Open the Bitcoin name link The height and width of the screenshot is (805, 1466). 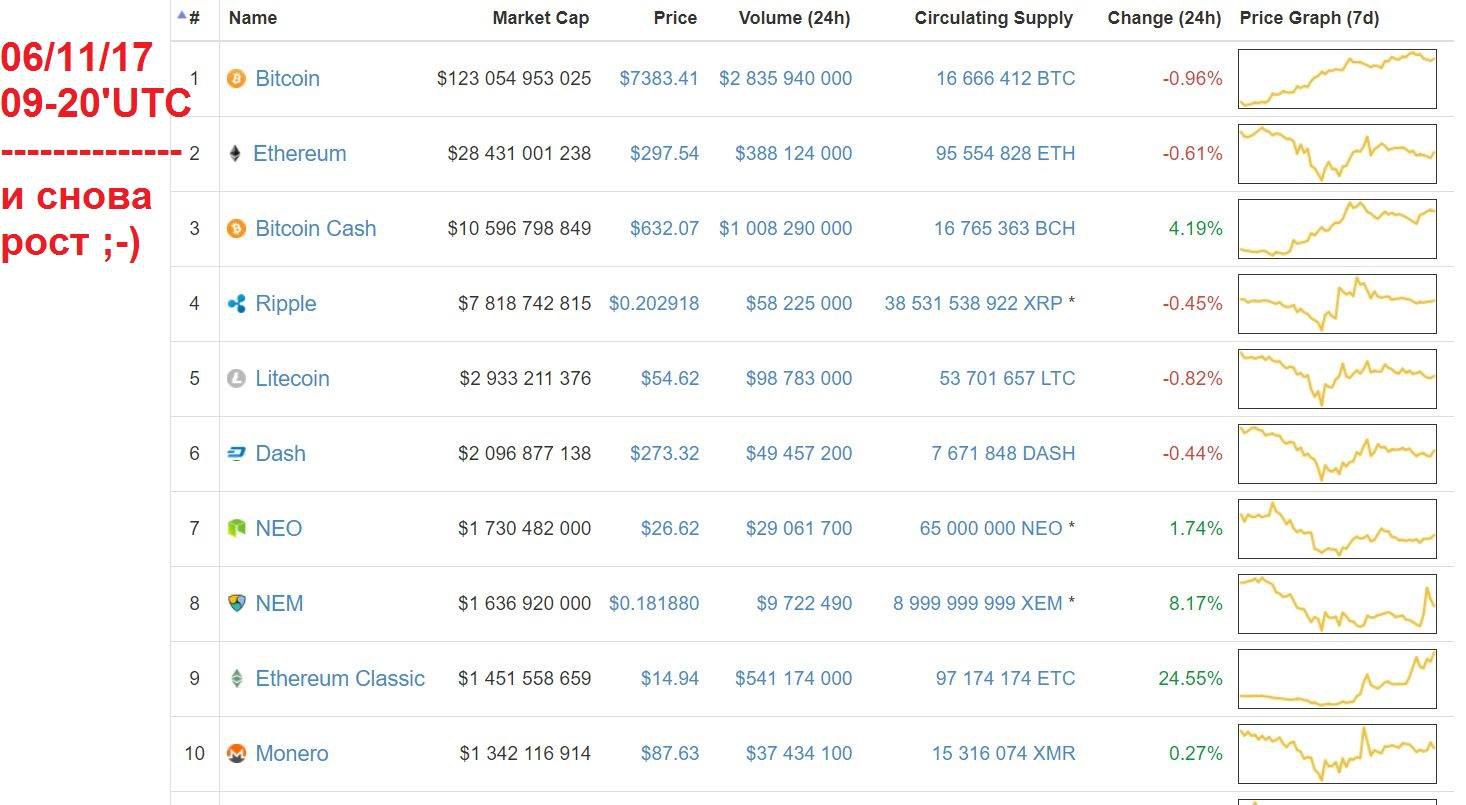(287, 78)
